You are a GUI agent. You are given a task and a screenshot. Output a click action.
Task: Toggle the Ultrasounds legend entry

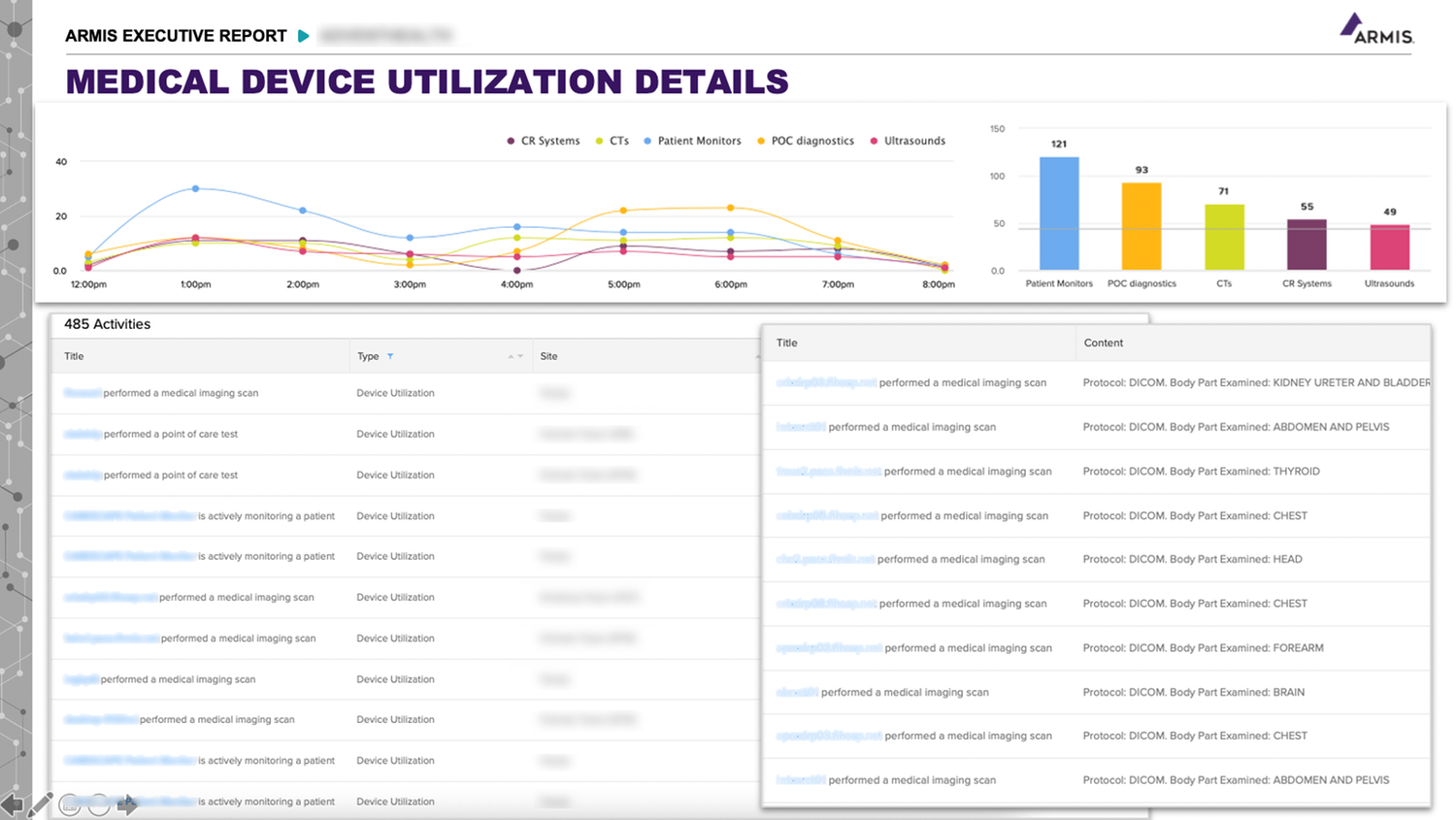[908, 141]
